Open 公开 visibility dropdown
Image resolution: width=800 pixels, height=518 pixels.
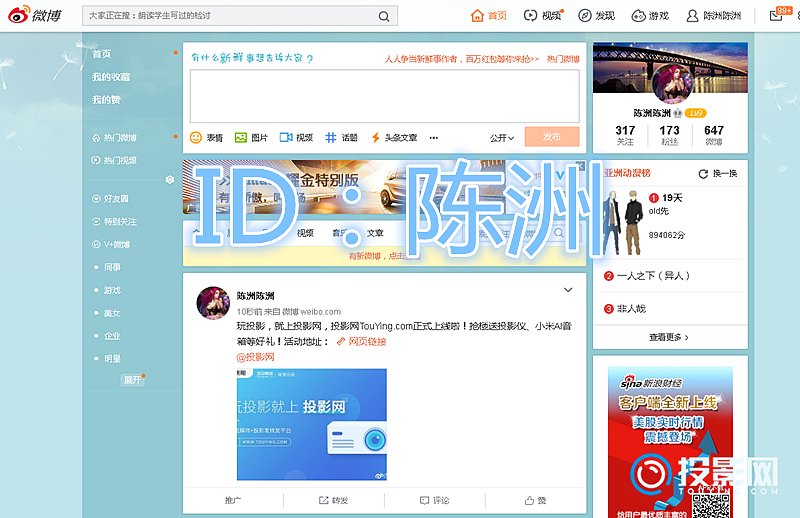(x=502, y=138)
